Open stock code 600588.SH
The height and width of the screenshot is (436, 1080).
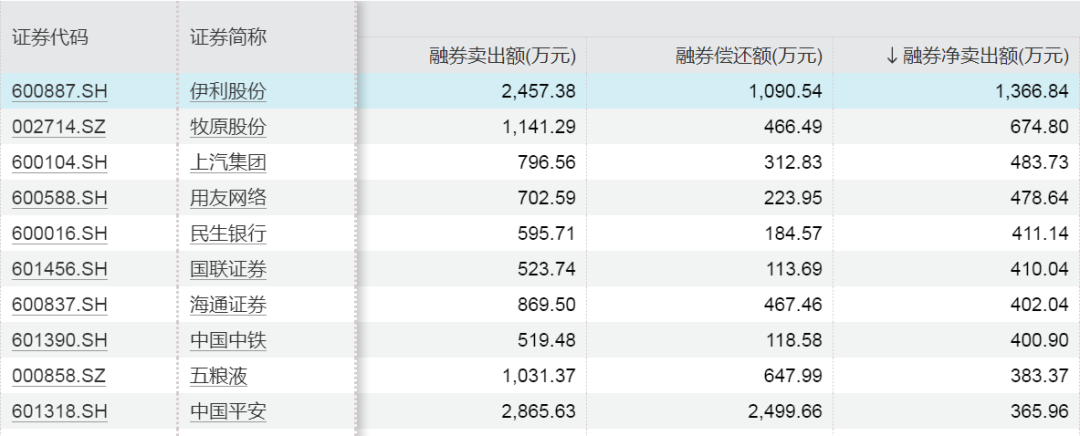(59, 199)
